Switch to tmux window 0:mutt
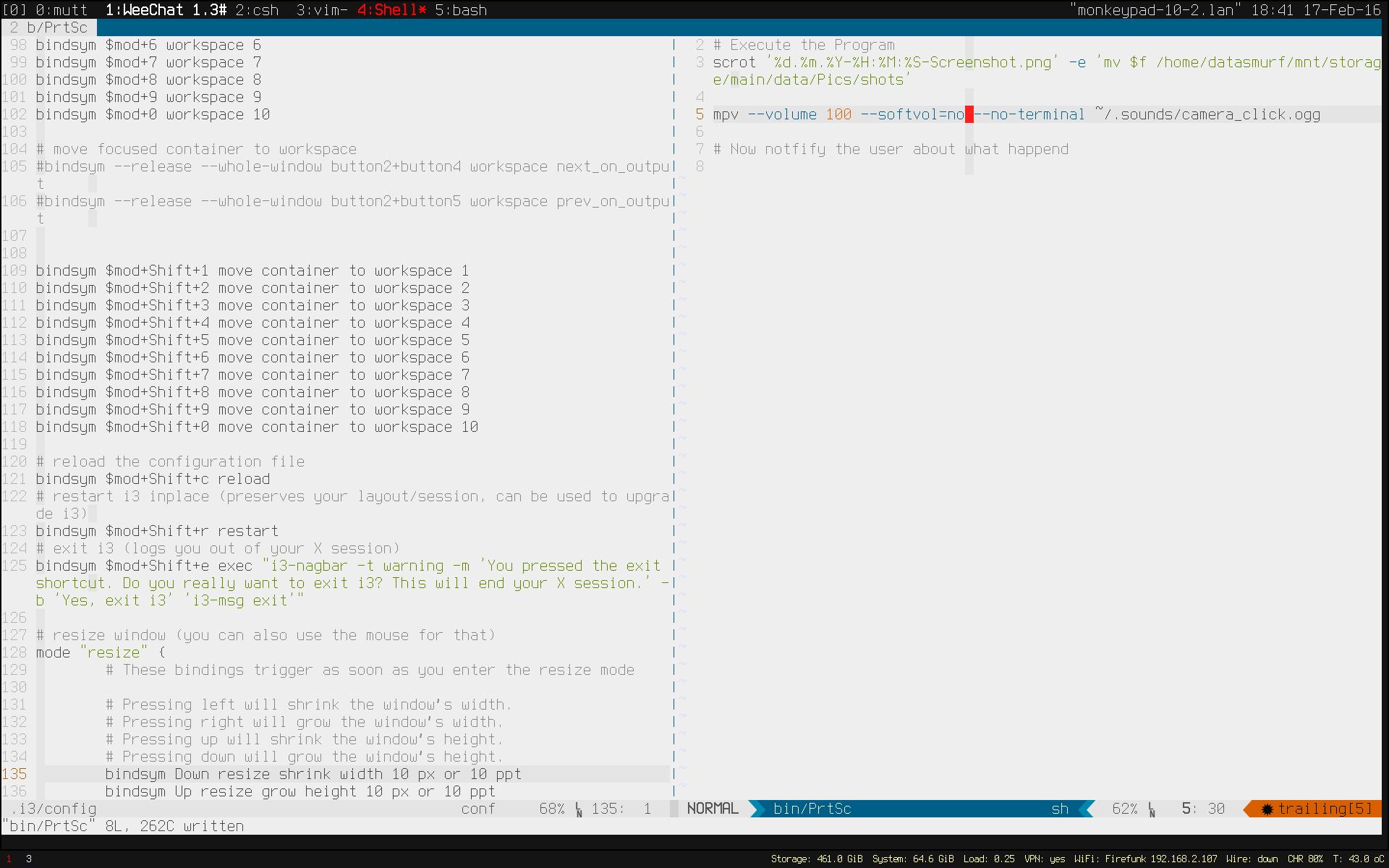Screen dimensions: 1389x868 [x=61, y=10]
